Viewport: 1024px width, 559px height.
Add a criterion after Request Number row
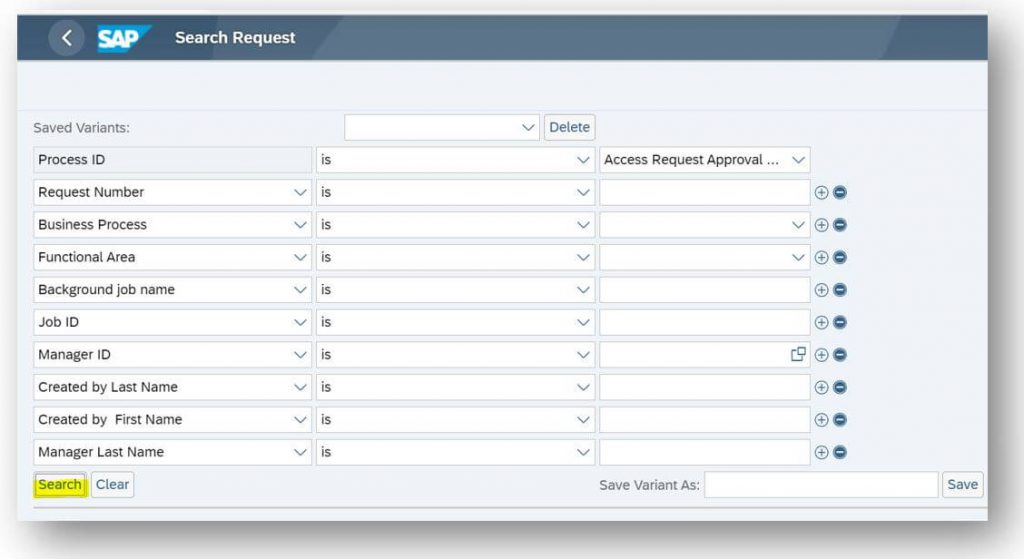click(821, 193)
